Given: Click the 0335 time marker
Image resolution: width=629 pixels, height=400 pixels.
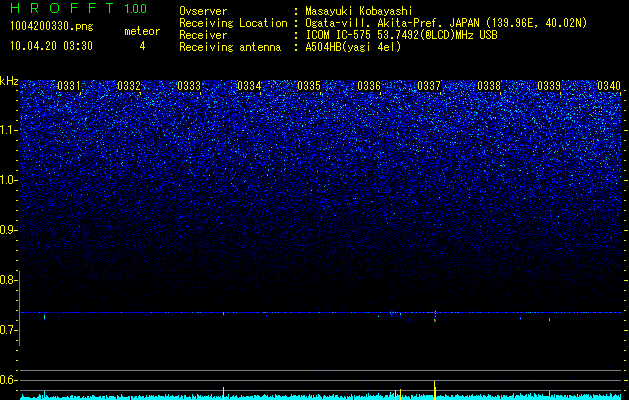Looking at the screenshot, I should (309, 86).
